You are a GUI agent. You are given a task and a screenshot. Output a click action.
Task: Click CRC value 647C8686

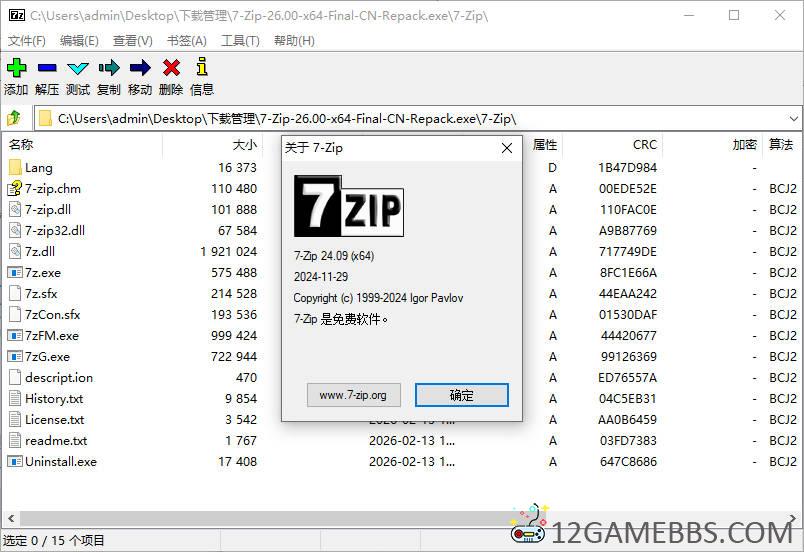(628, 462)
